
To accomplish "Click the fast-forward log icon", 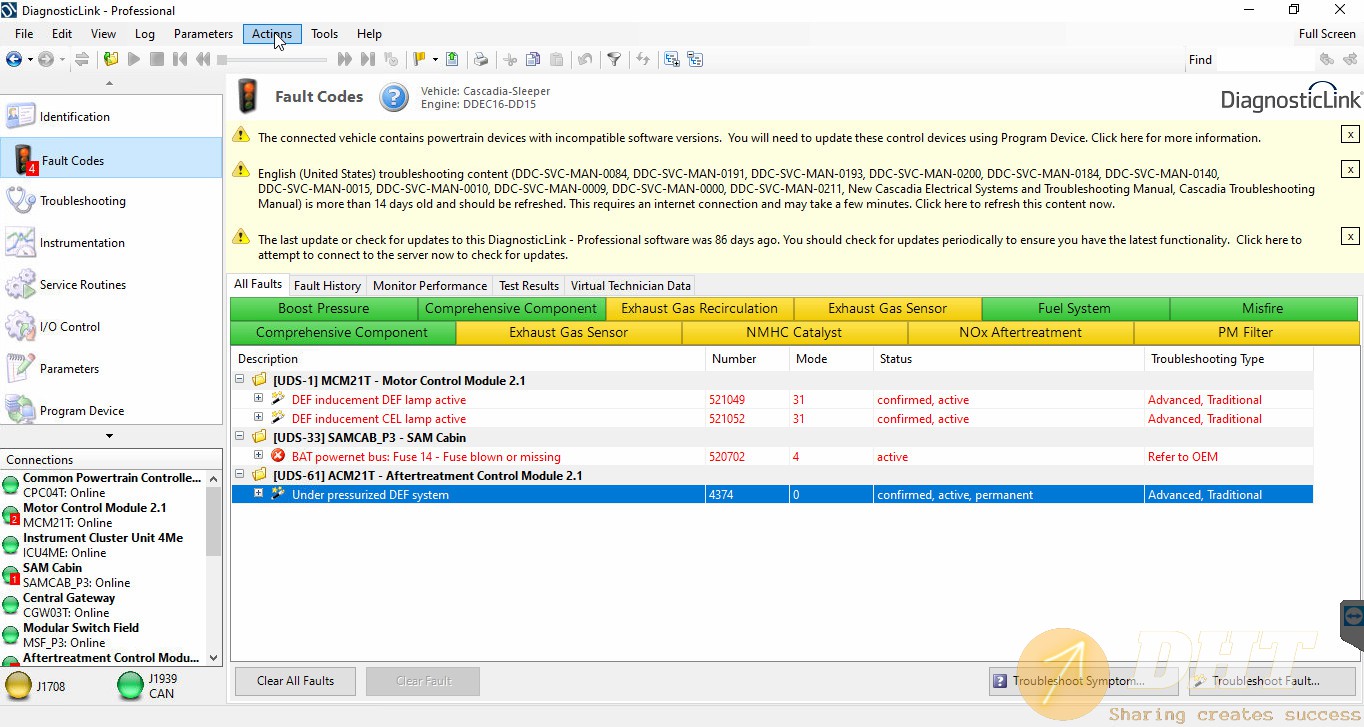I will (x=345, y=60).
